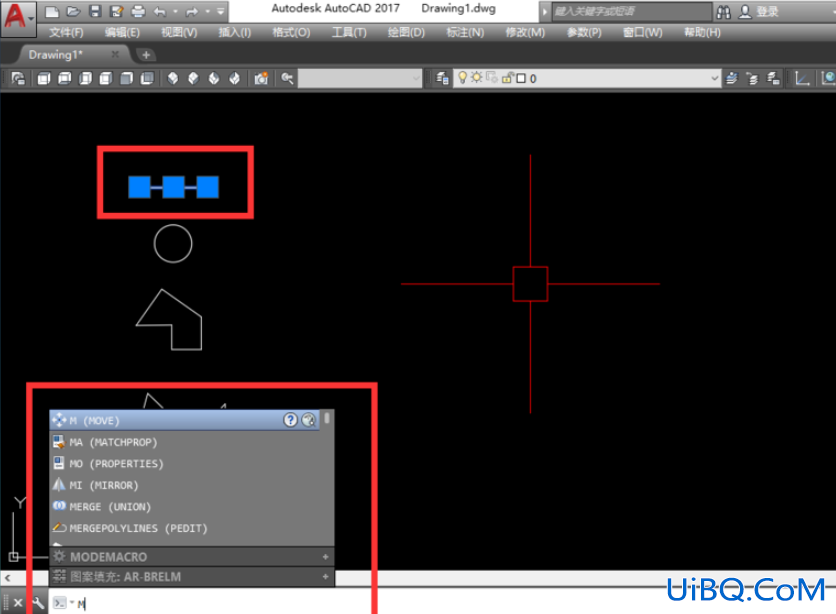Select the M (MOVE) suggestion
Viewport: 836px width, 614px height.
point(184,421)
